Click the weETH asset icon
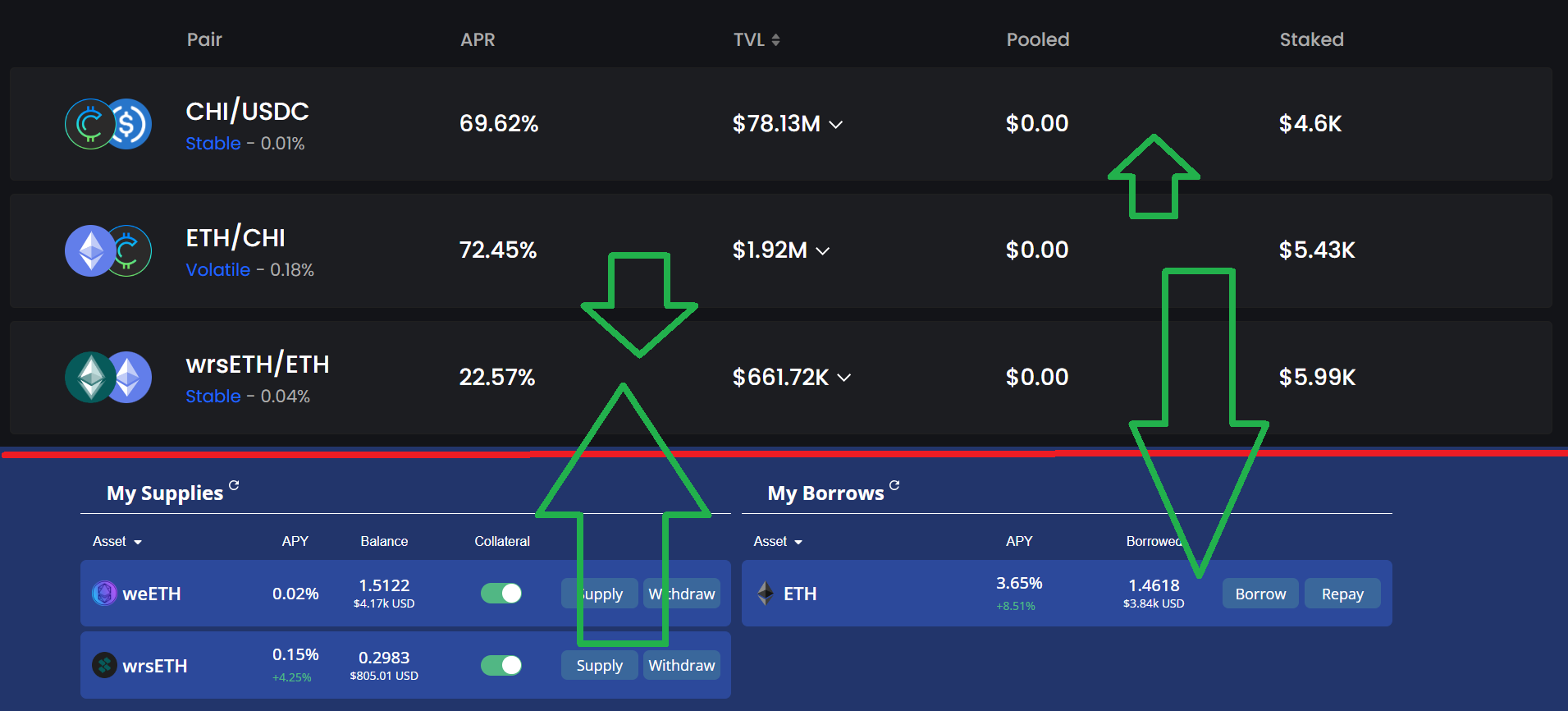This screenshot has height=711, width=1568. tap(104, 593)
